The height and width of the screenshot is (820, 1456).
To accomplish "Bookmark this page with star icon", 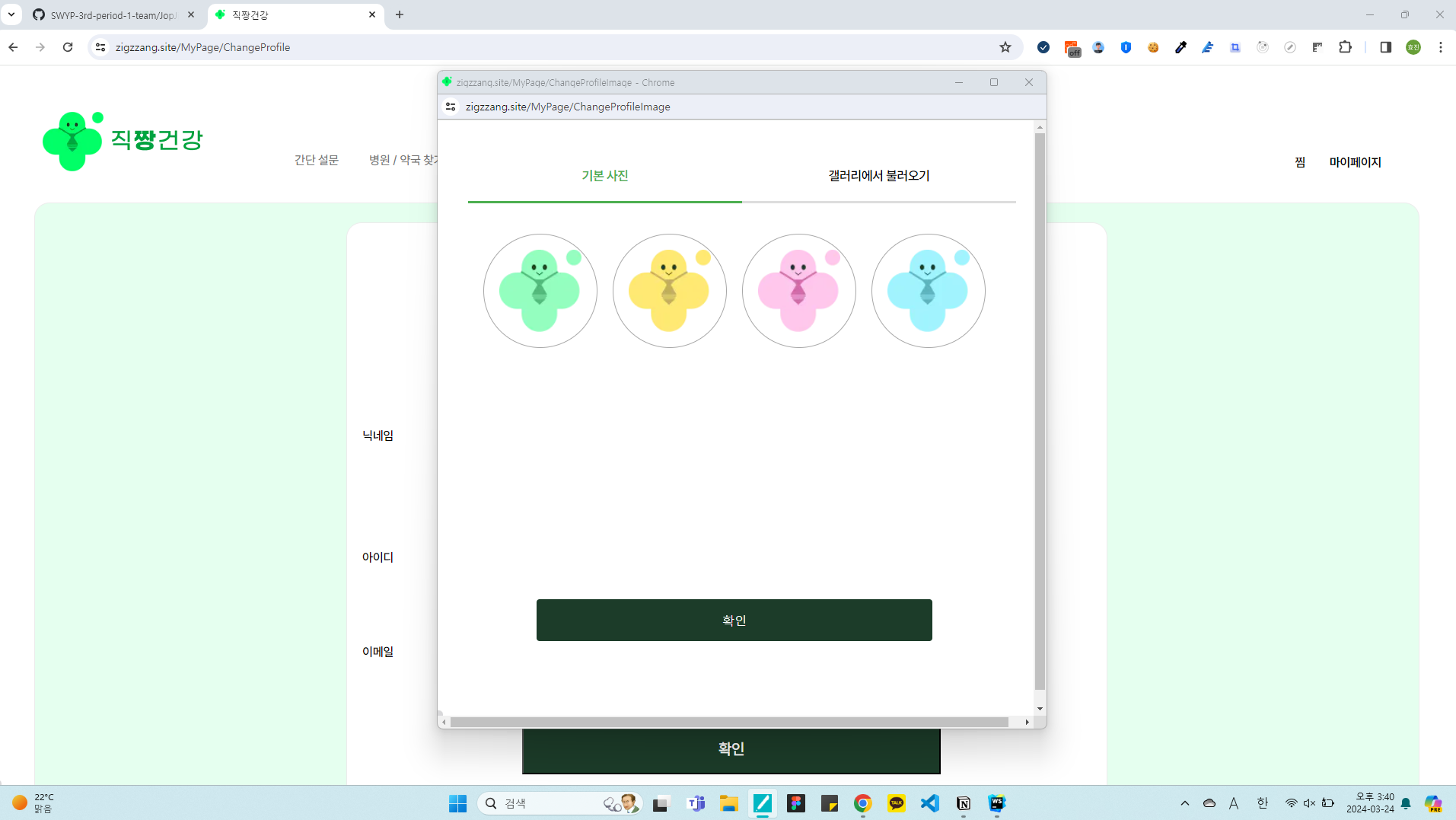I will (x=1005, y=47).
